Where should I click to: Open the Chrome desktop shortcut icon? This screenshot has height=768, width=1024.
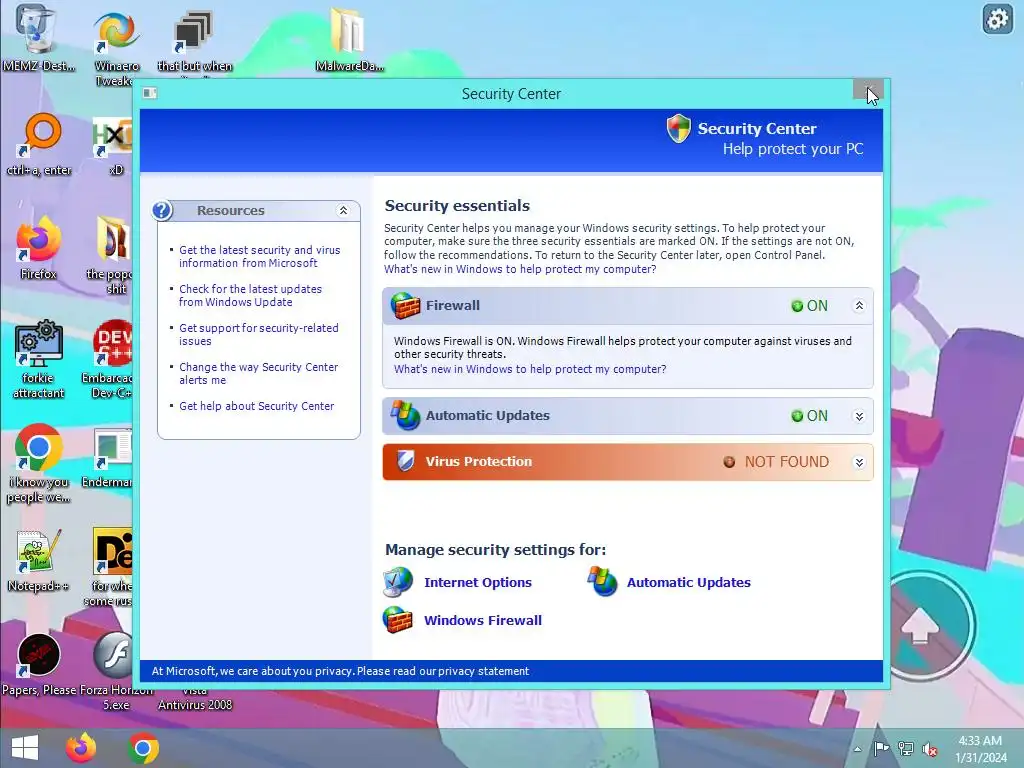39,449
